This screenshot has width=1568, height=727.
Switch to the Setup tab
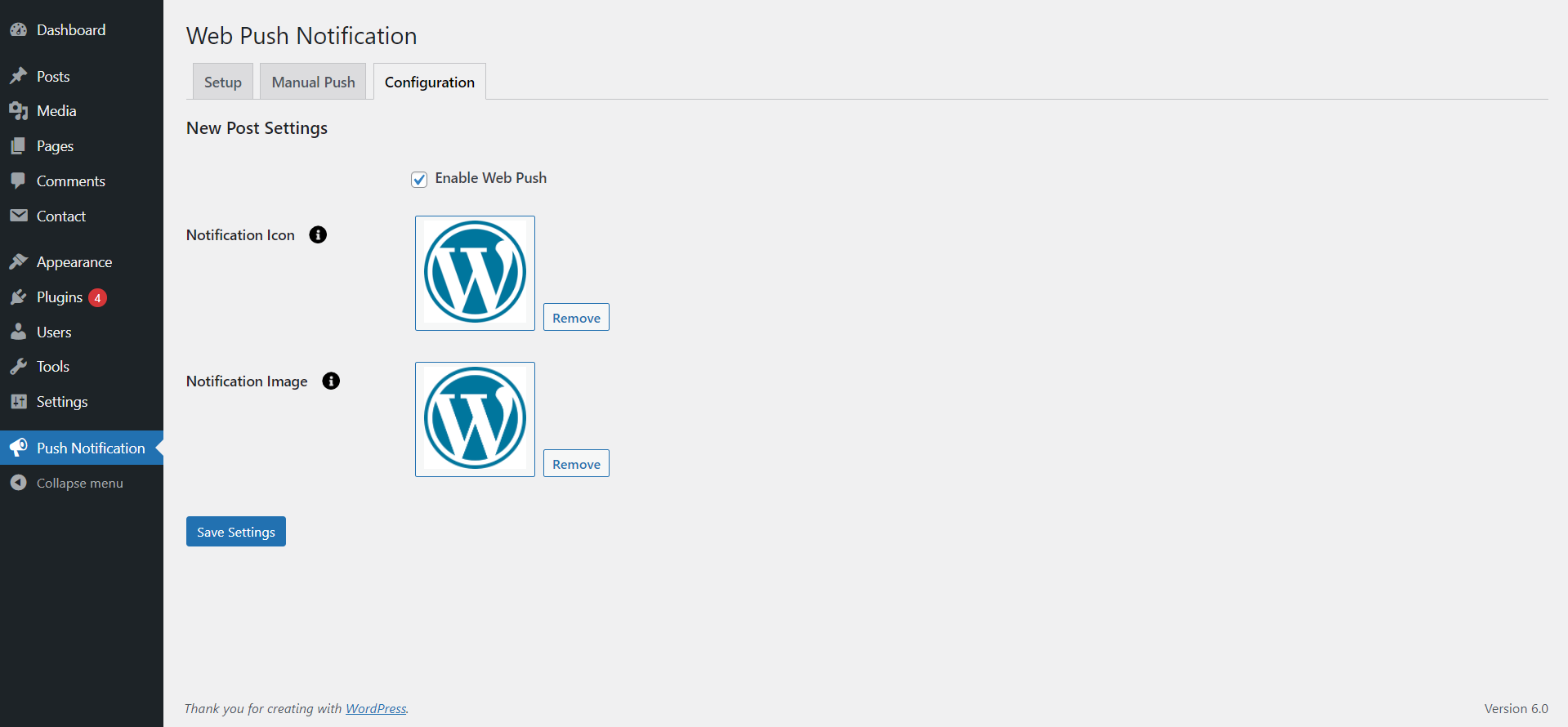click(223, 82)
